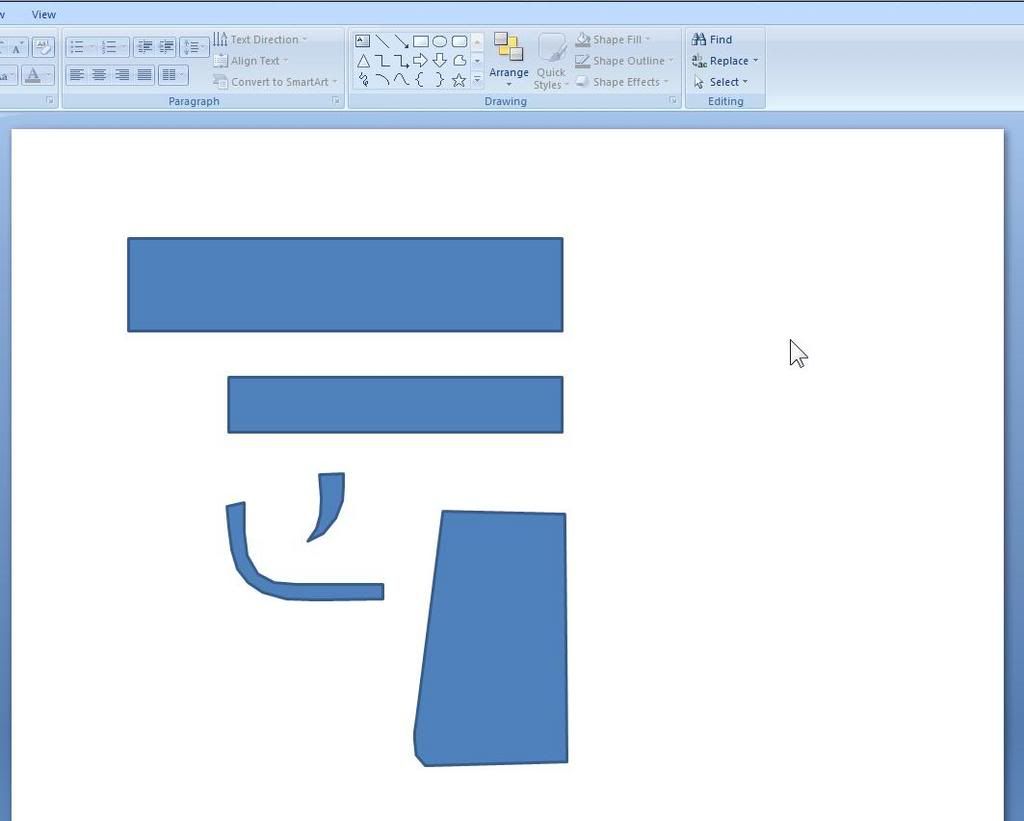The width and height of the screenshot is (1024, 821).
Task: Select the Arc shape
Action: tap(382, 80)
